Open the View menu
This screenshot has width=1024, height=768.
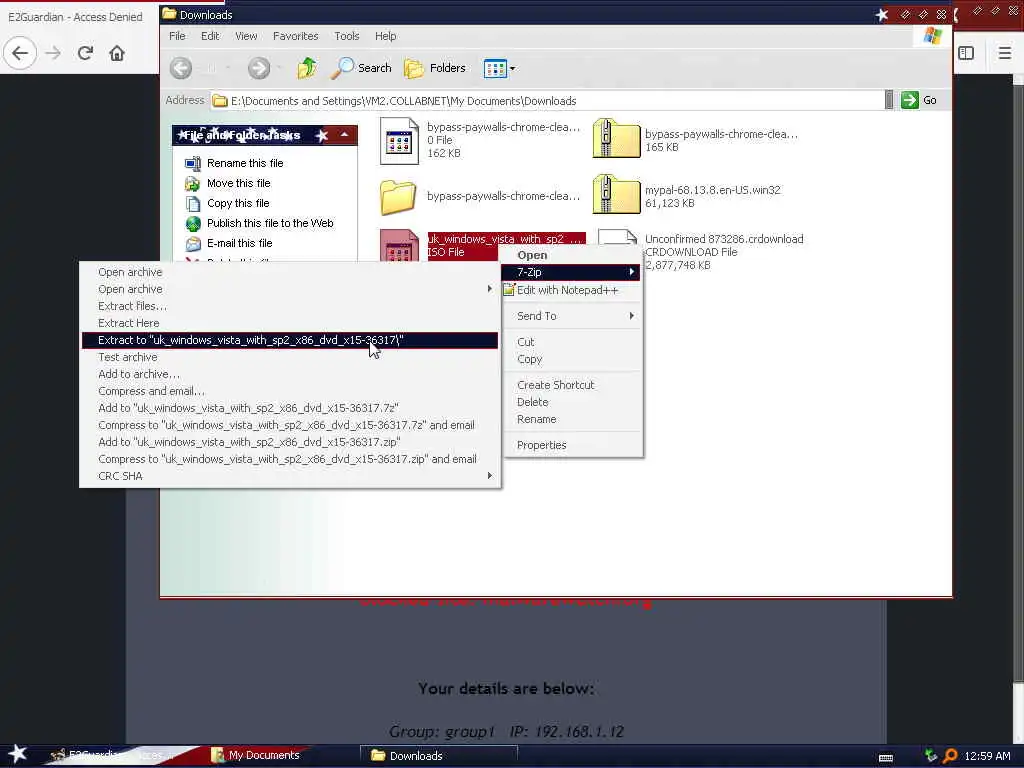246,36
